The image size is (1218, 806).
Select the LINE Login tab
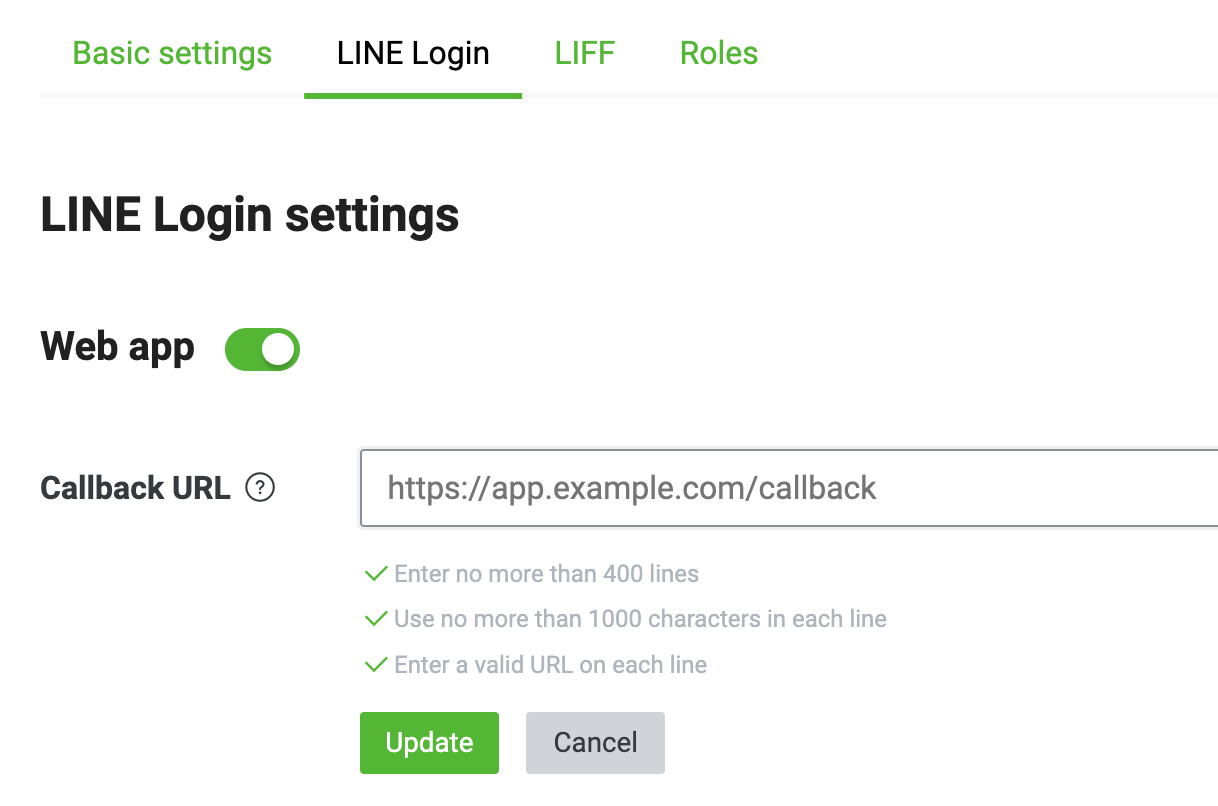pyautogui.click(x=413, y=53)
